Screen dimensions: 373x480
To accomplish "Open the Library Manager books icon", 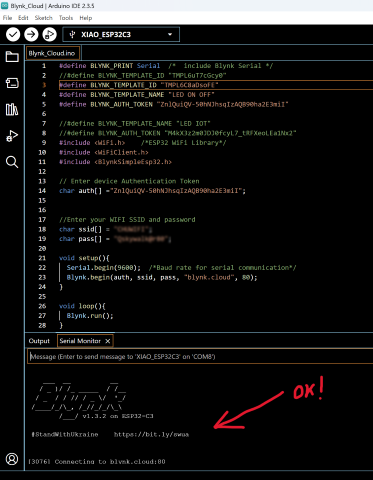I will [12, 109].
